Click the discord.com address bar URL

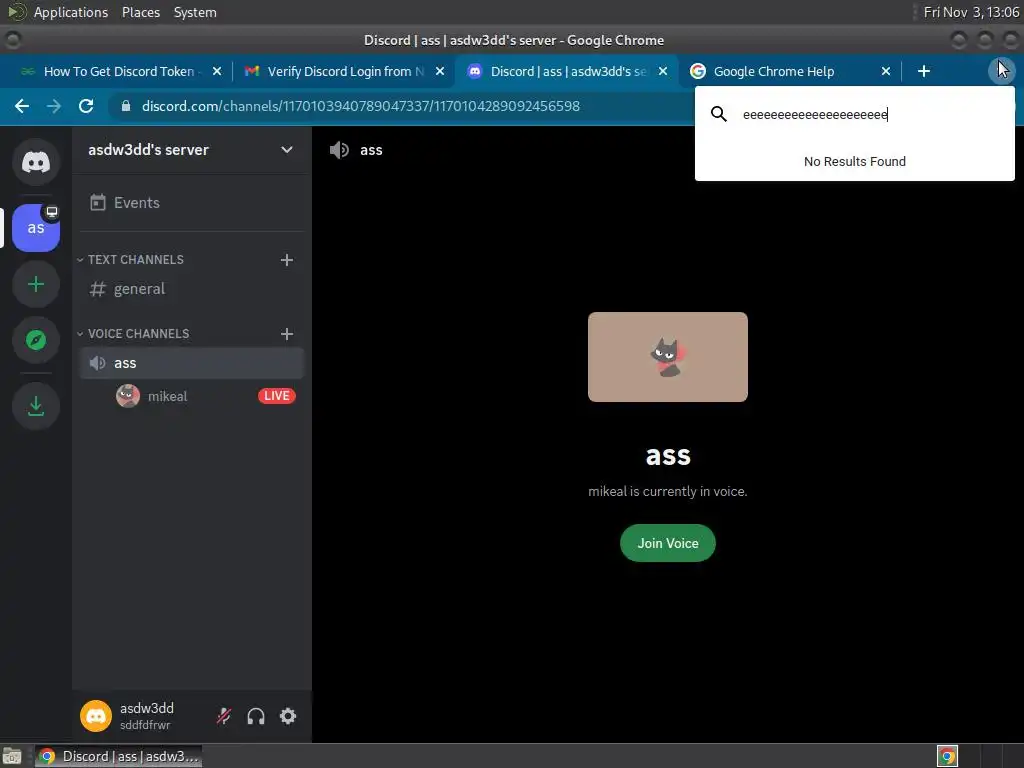(x=360, y=106)
